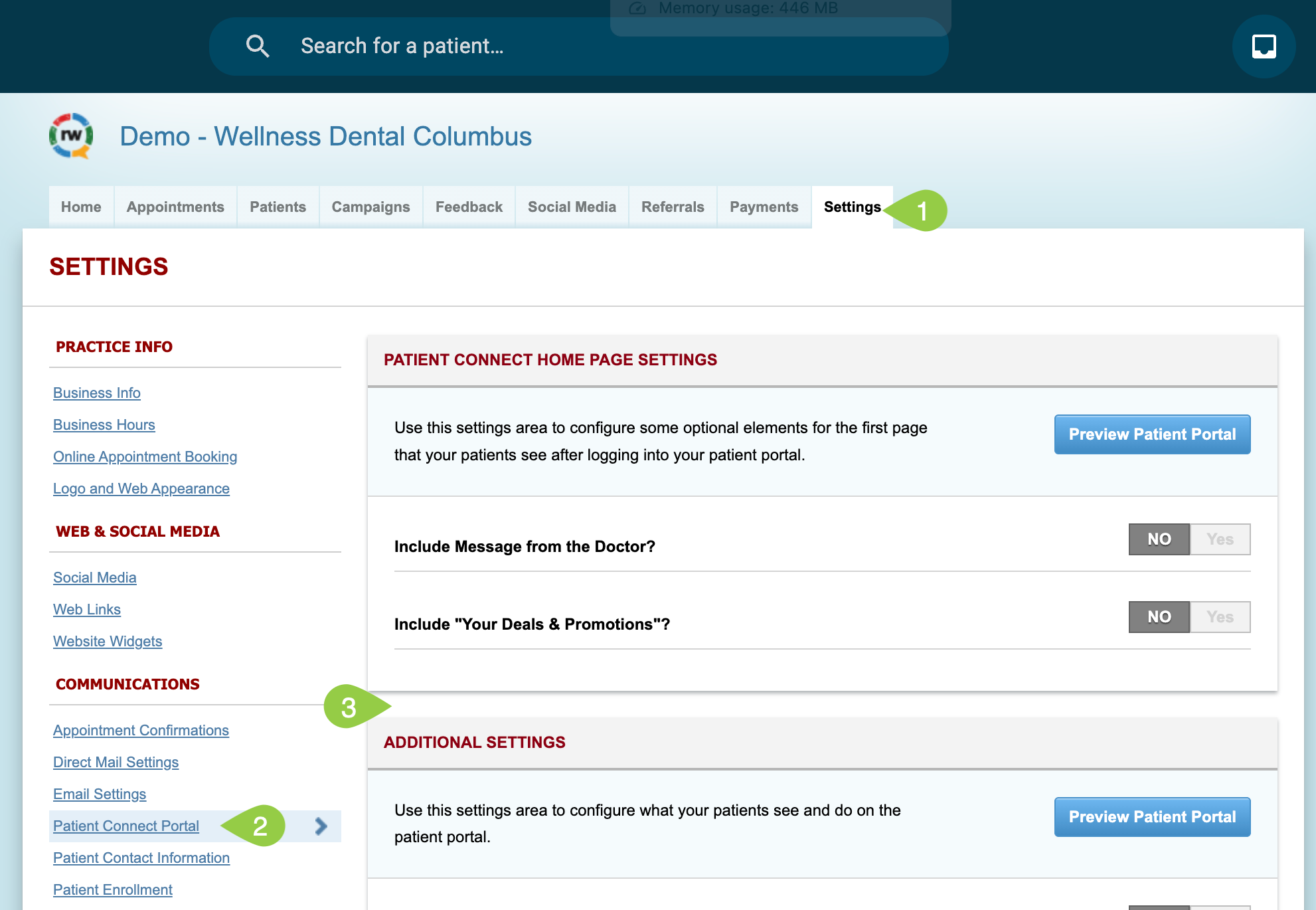This screenshot has height=910, width=1316.
Task: Open Business Hours link
Action: pyautogui.click(x=104, y=424)
